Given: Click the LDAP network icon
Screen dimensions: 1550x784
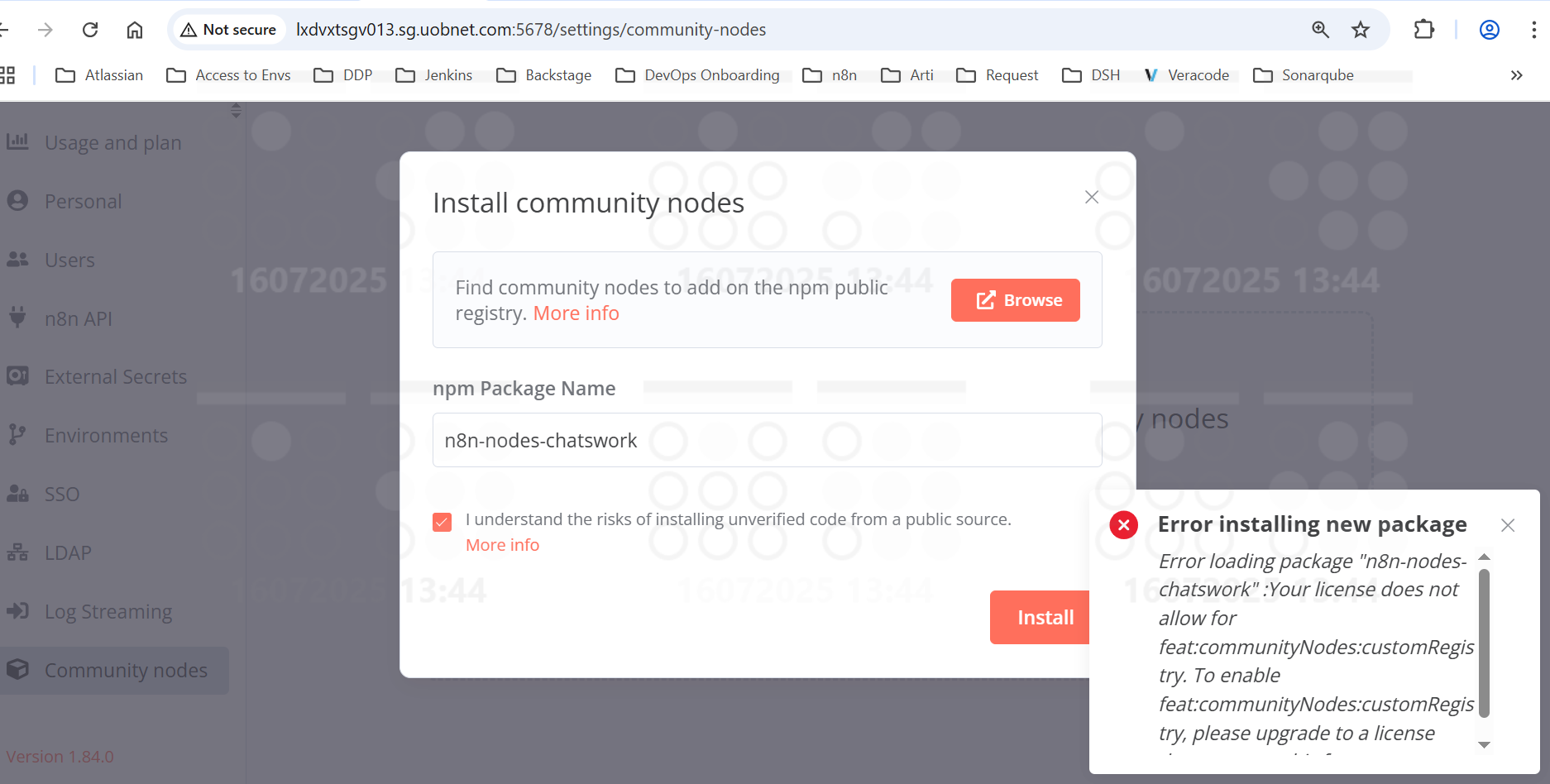Looking at the screenshot, I should point(17,552).
